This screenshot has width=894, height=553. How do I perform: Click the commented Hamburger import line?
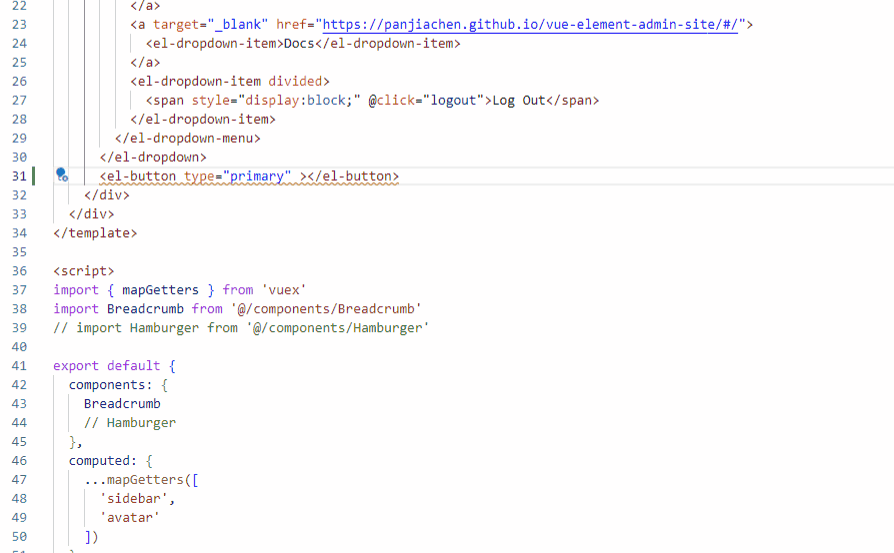click(x=240, y=328)
